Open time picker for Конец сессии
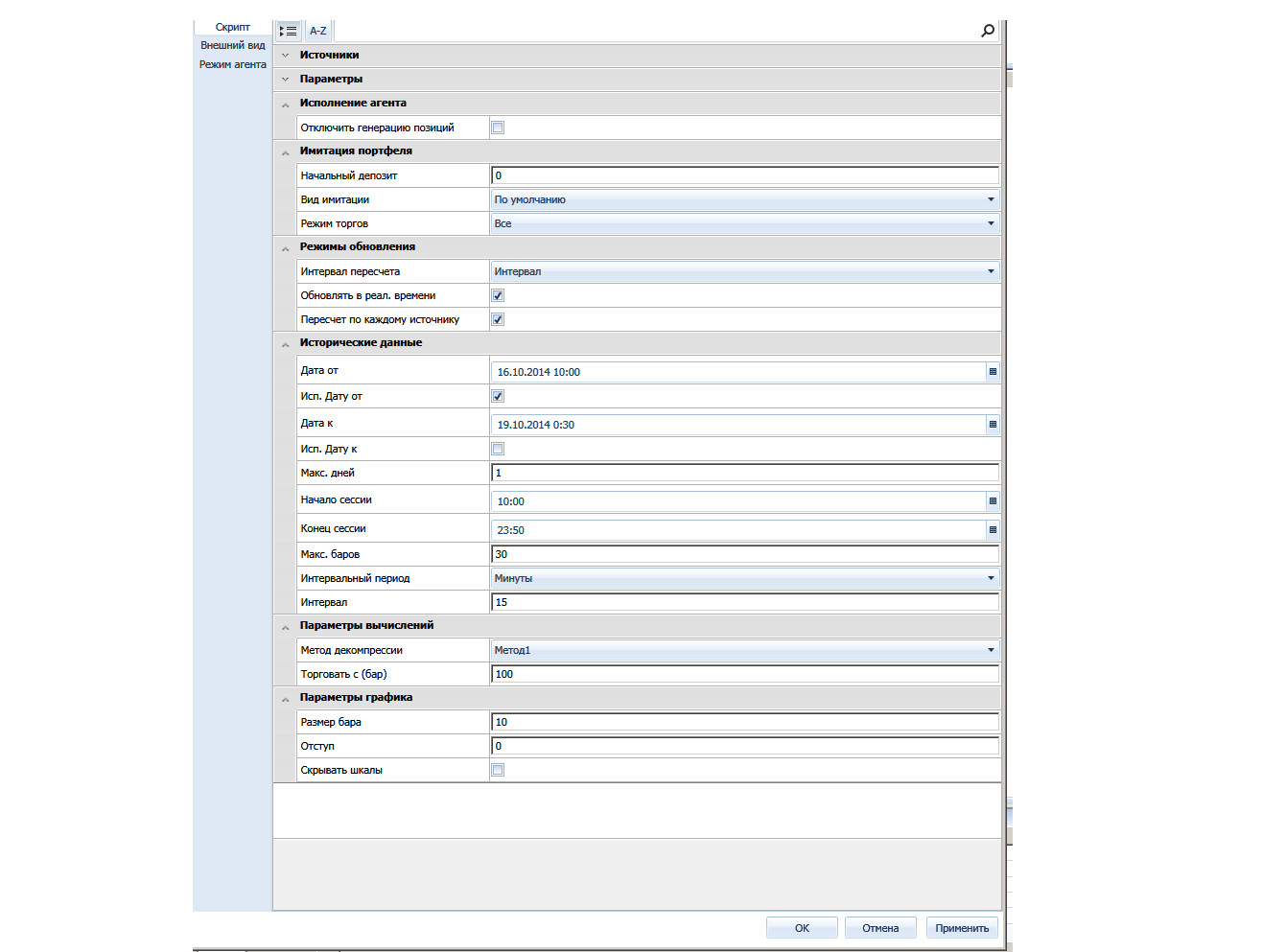 click(x=993, y=529)
